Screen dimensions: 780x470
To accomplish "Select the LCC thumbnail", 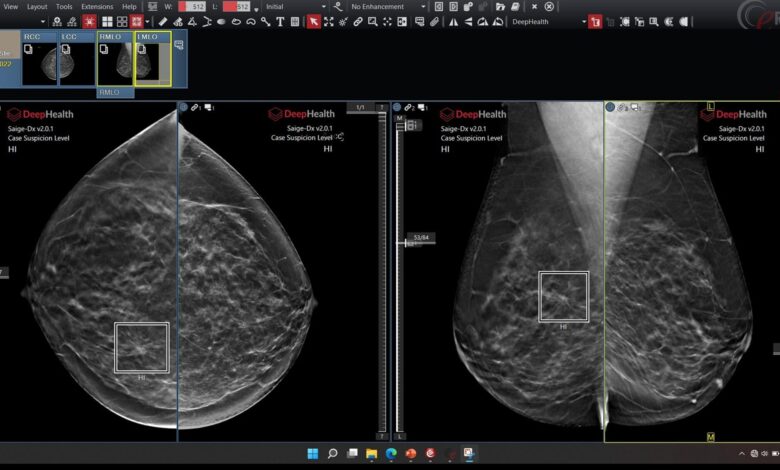I will click(x=77, y=59).
